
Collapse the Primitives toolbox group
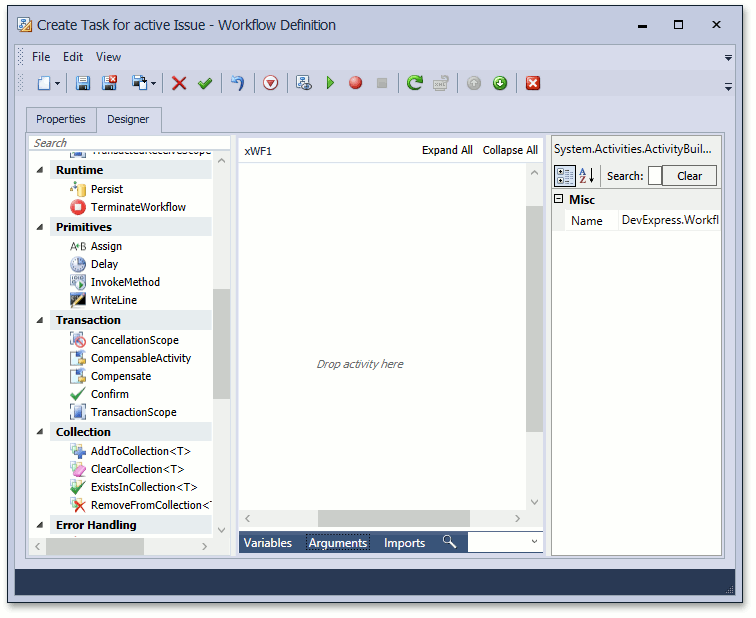(x=40, y=227)
